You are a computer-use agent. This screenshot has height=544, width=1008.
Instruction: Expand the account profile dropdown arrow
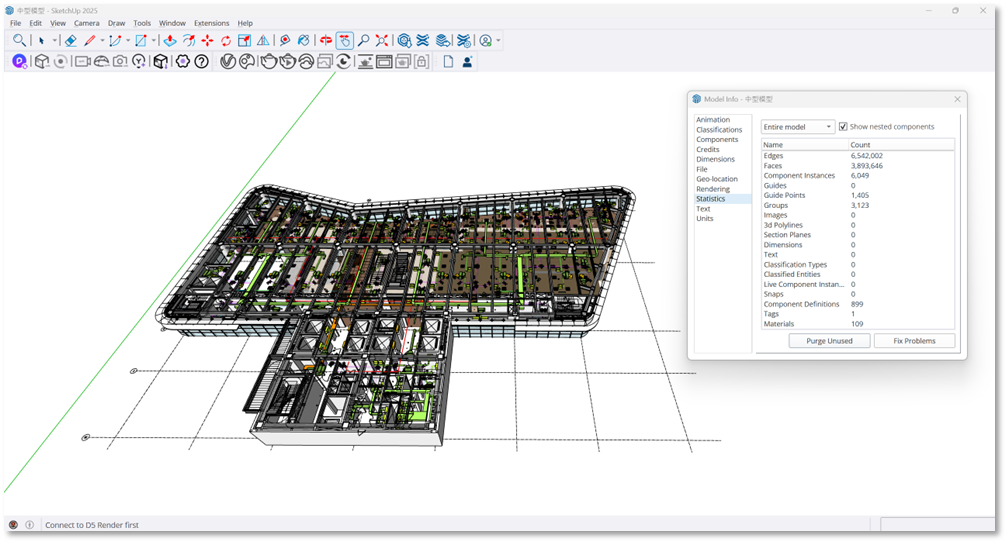pyautogui.click(x=498, y=41)
